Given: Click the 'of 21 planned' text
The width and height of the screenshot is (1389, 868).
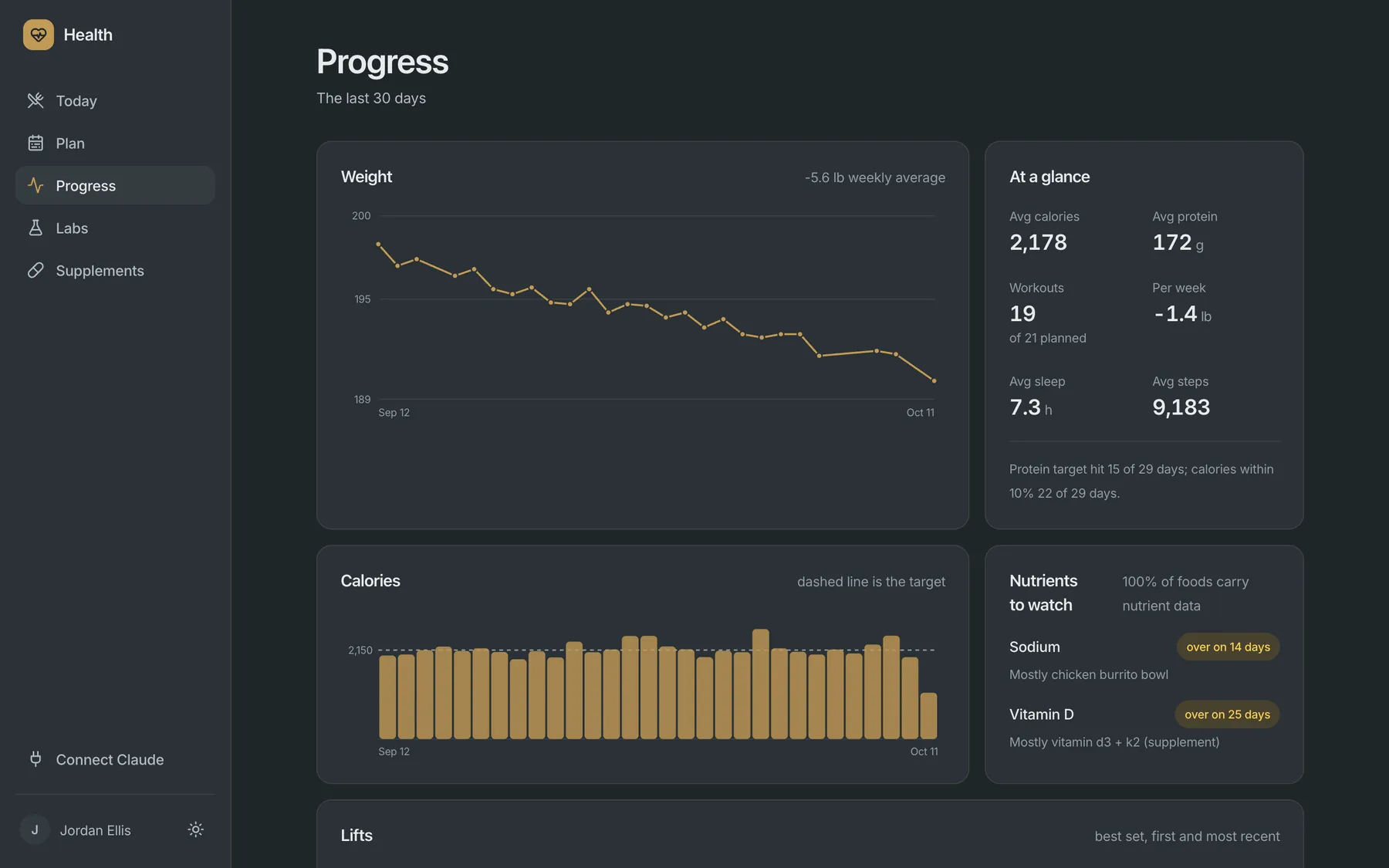Looking at the screenshot, I should (x=1047, y=338).
